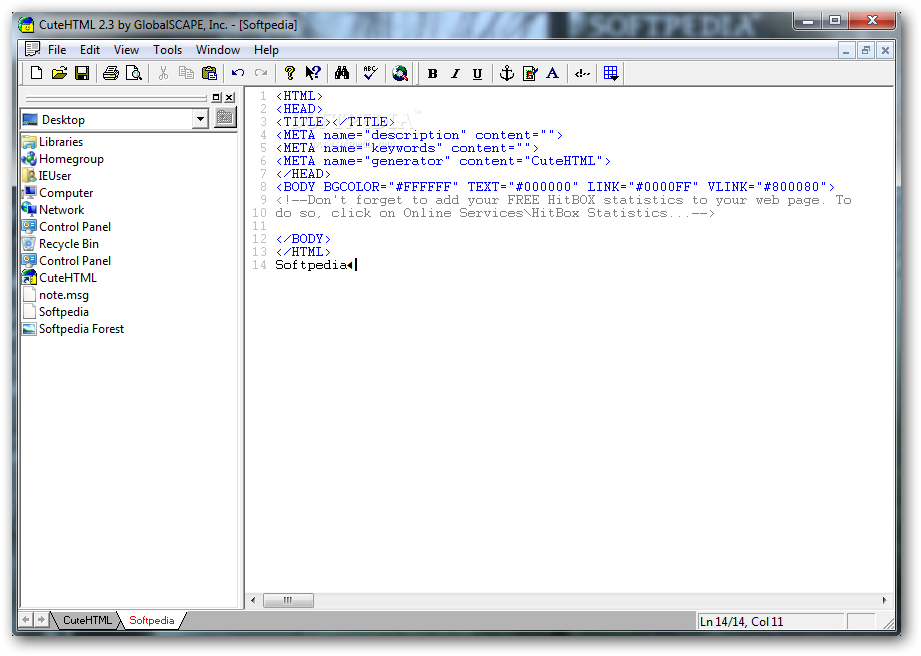Insert an HTML comment tag

pyautogui.click(x=582, y=73)
